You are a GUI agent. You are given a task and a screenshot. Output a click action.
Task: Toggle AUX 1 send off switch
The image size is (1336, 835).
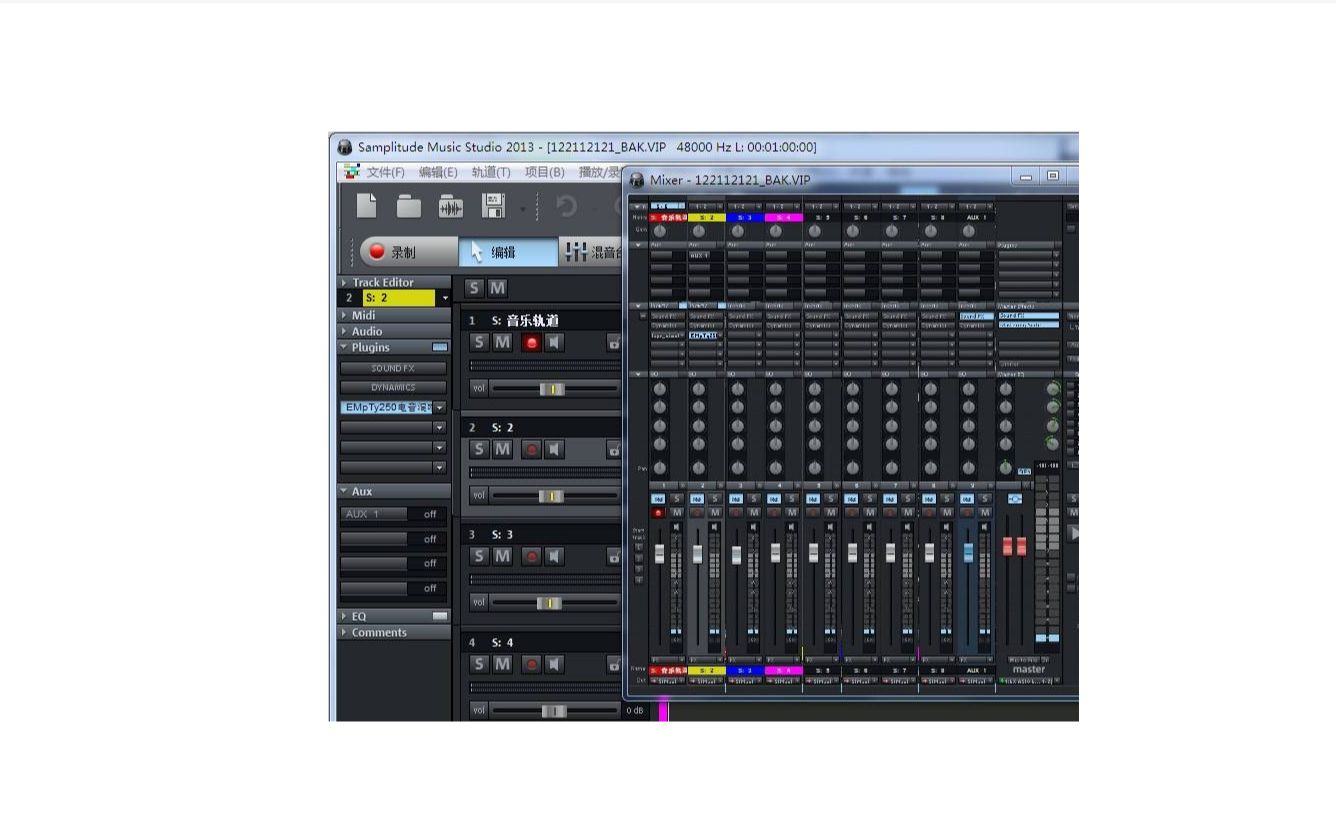point(430,514)
